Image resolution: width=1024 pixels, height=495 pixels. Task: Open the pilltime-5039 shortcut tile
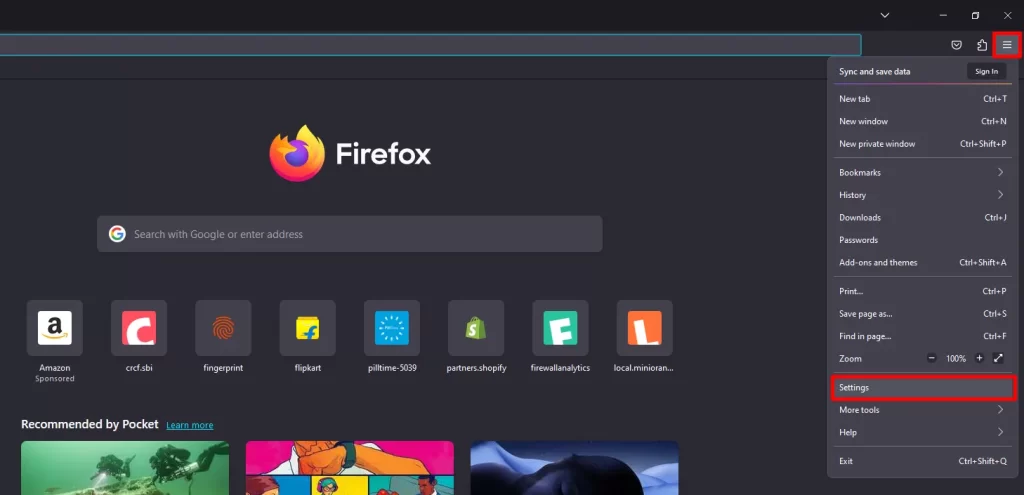pyautogui.click(x=392, y=328)
